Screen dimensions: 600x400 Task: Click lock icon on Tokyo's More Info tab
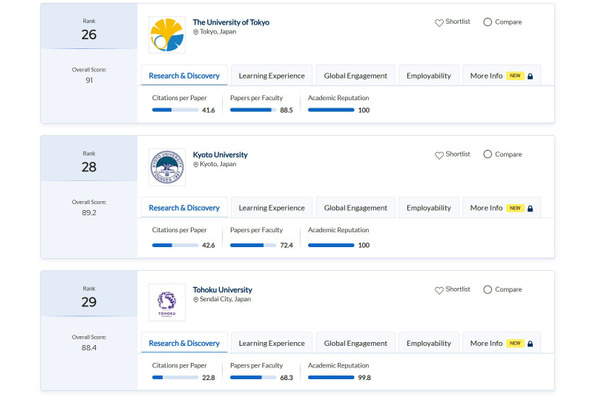tap(530, 76)
